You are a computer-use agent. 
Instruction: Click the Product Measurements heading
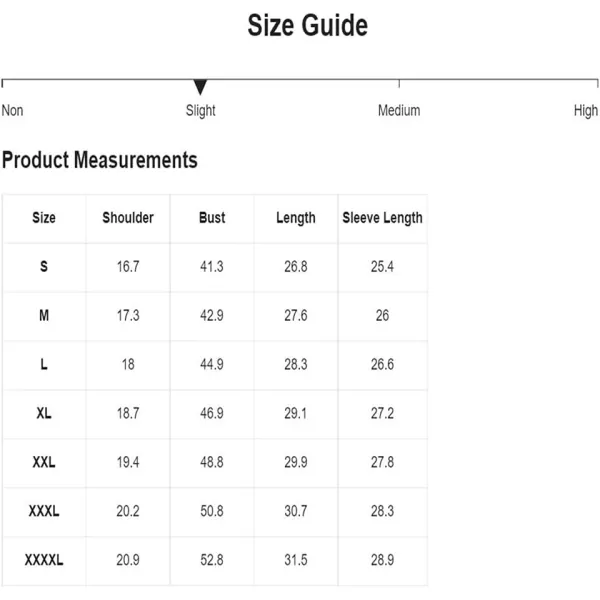click(x=99, y=160)
